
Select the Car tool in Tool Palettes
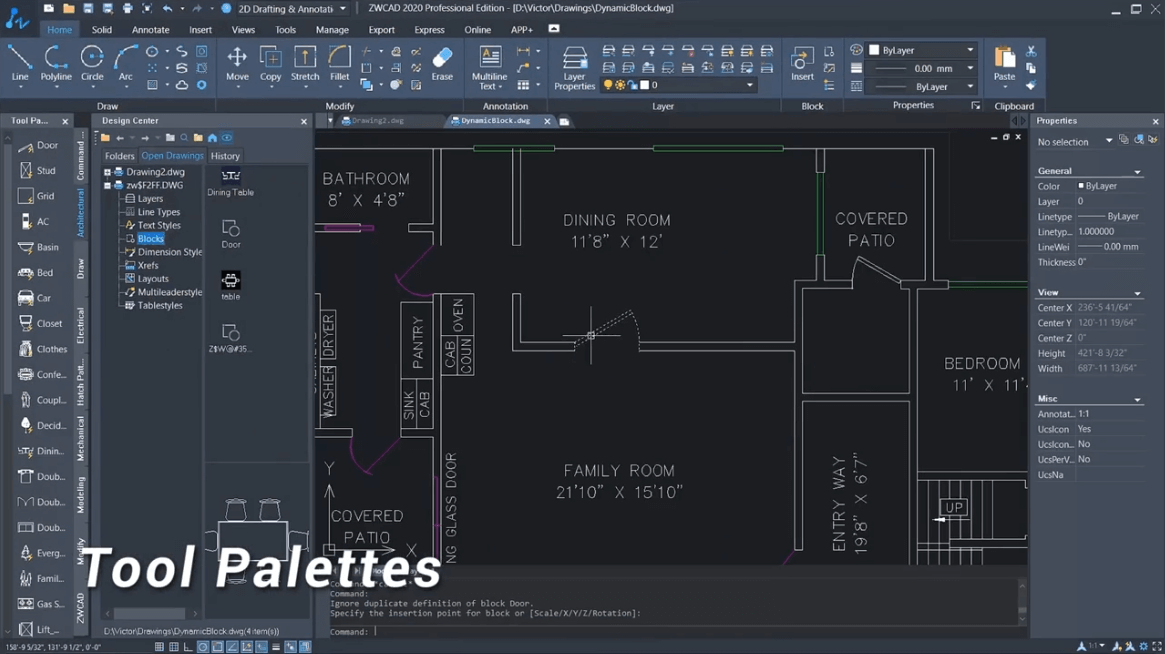tap(36, 298)
